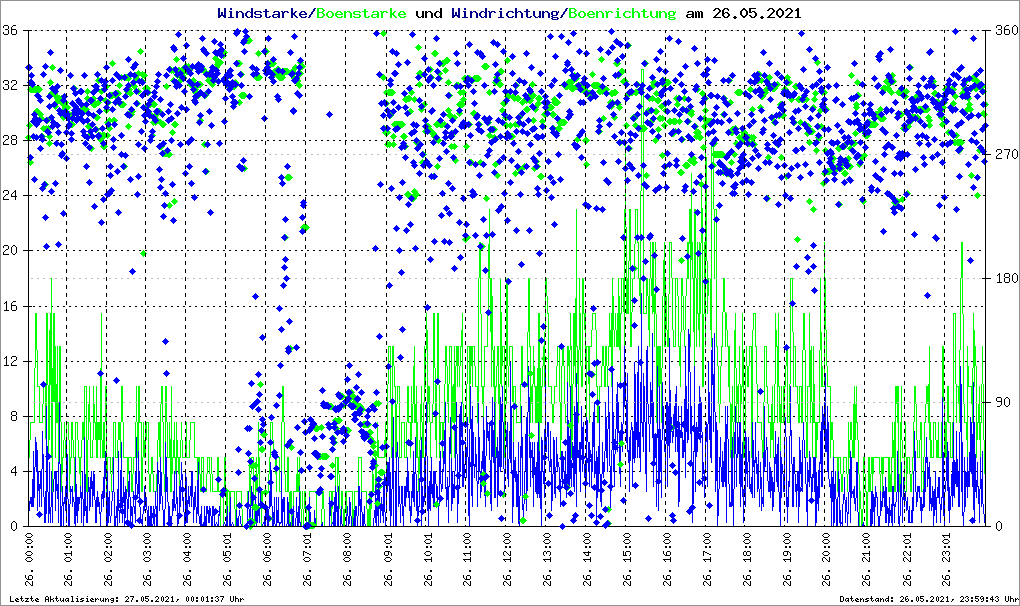
Task: Click the 20 value on the left axis
Action: [10, 251]
